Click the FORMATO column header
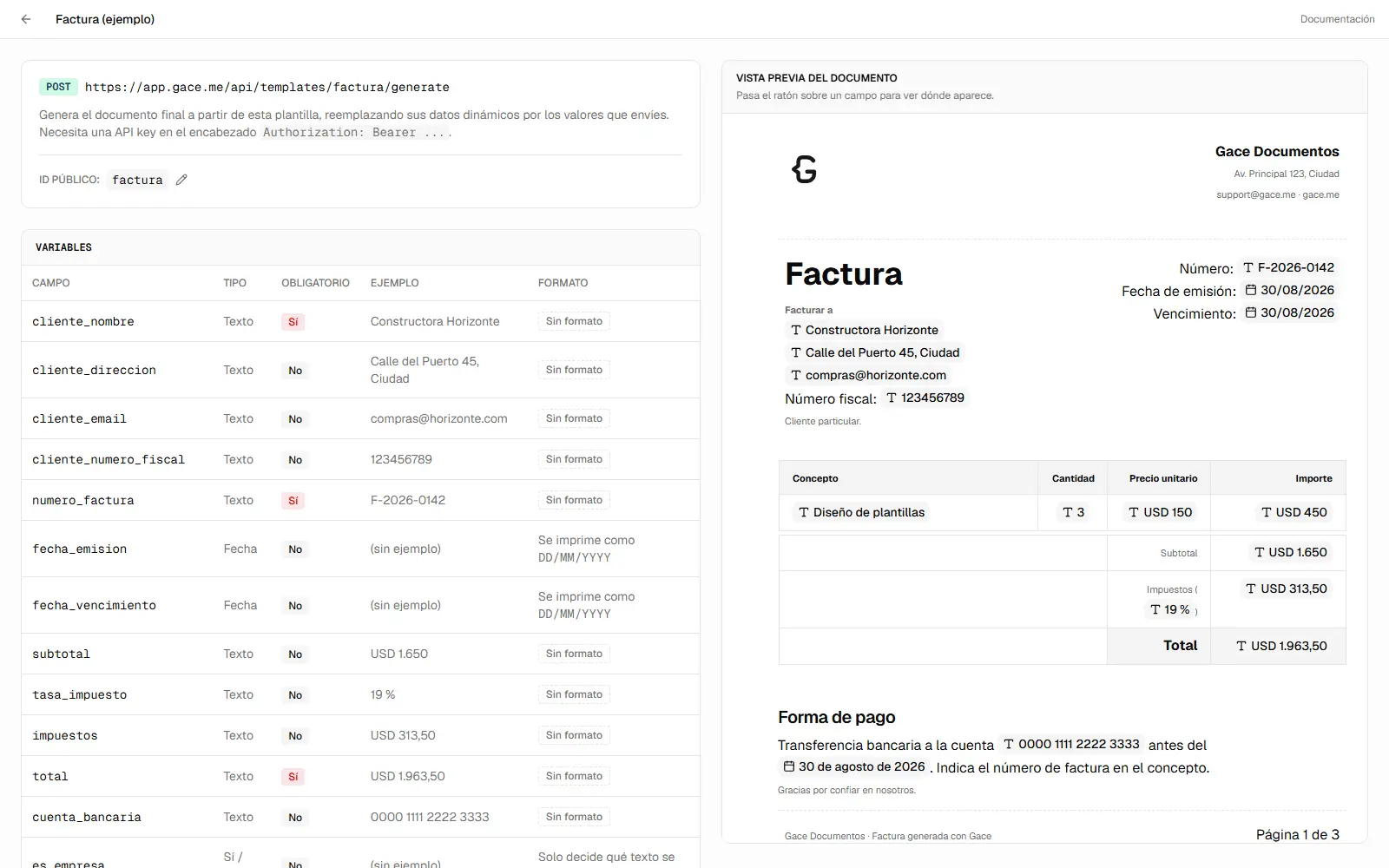This screenshot has height=868, width=1389. pos(563,283)
